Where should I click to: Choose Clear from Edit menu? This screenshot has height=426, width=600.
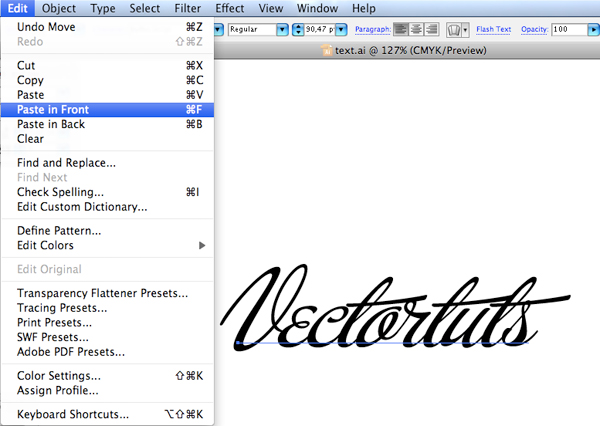[x=107, y=139]
